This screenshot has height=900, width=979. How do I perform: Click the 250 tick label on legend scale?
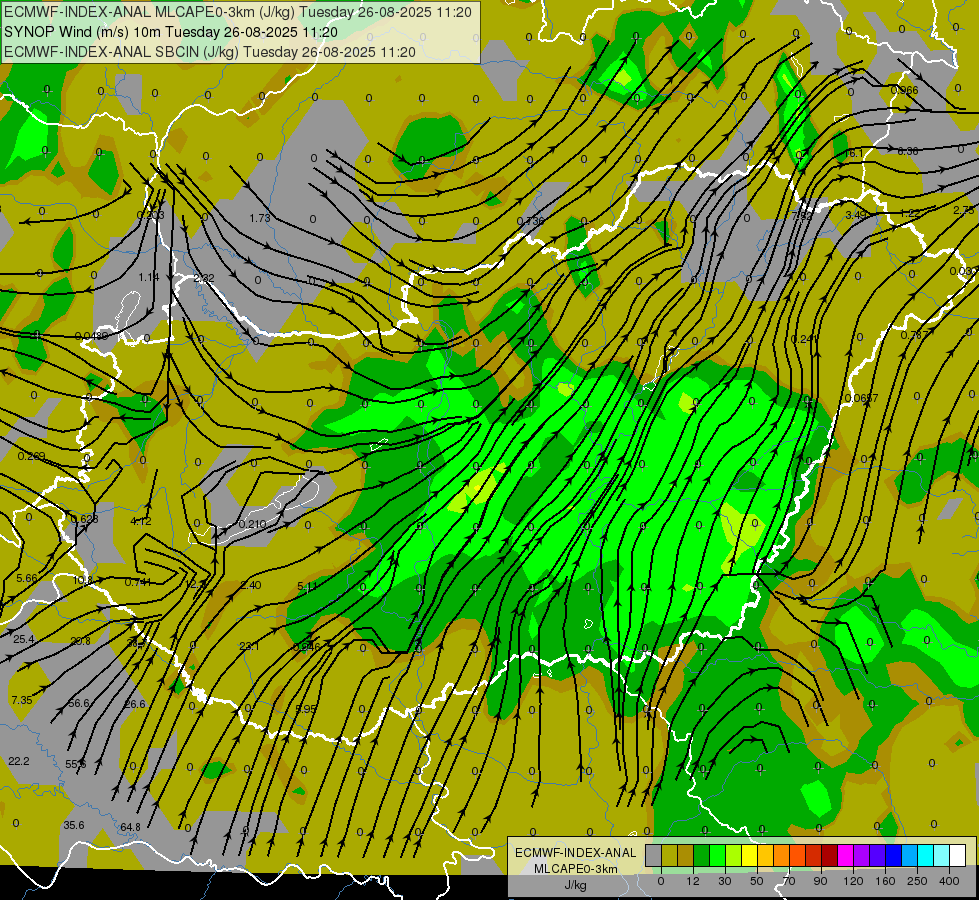pyautogui.click(x=917, y=881)
